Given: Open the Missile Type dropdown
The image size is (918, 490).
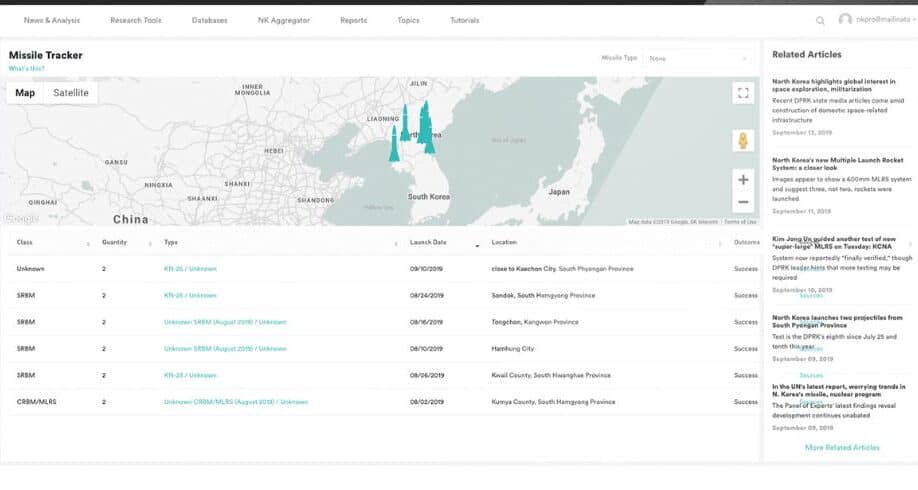Looking at the screenshot, I should click(697, 58).
